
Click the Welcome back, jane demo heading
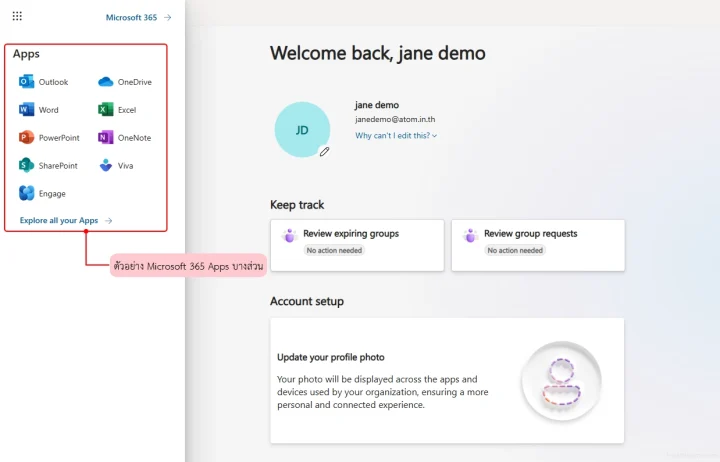click(377, 53)
